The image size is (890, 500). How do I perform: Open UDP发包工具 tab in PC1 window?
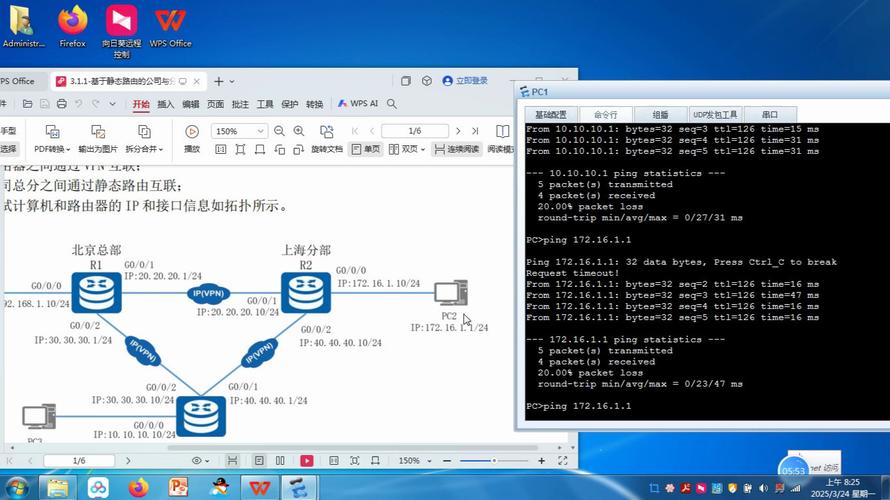[x=715, y=114]
